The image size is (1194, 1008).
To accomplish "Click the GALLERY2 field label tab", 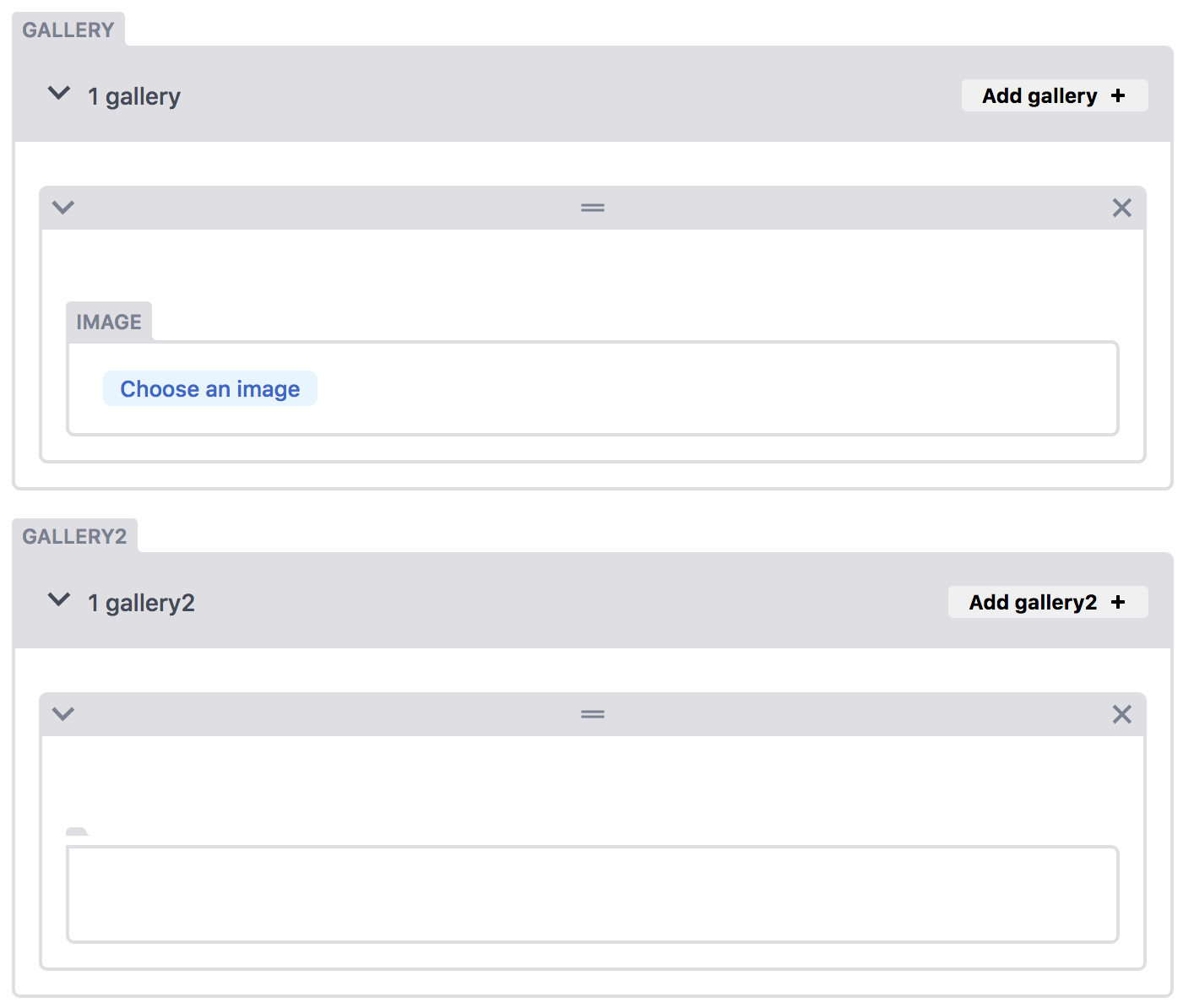I will point(74,536).
